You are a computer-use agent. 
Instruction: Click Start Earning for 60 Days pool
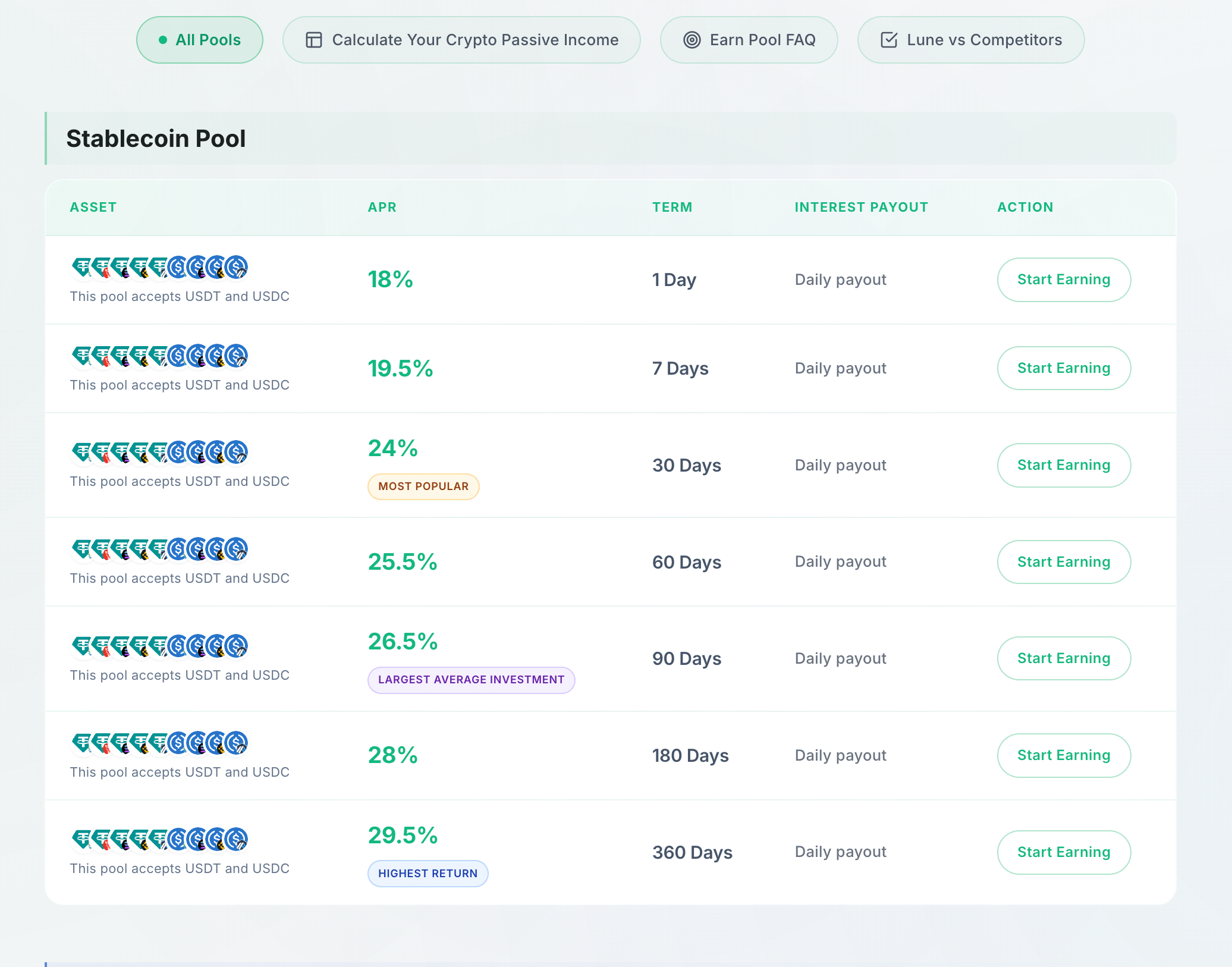1064,562
